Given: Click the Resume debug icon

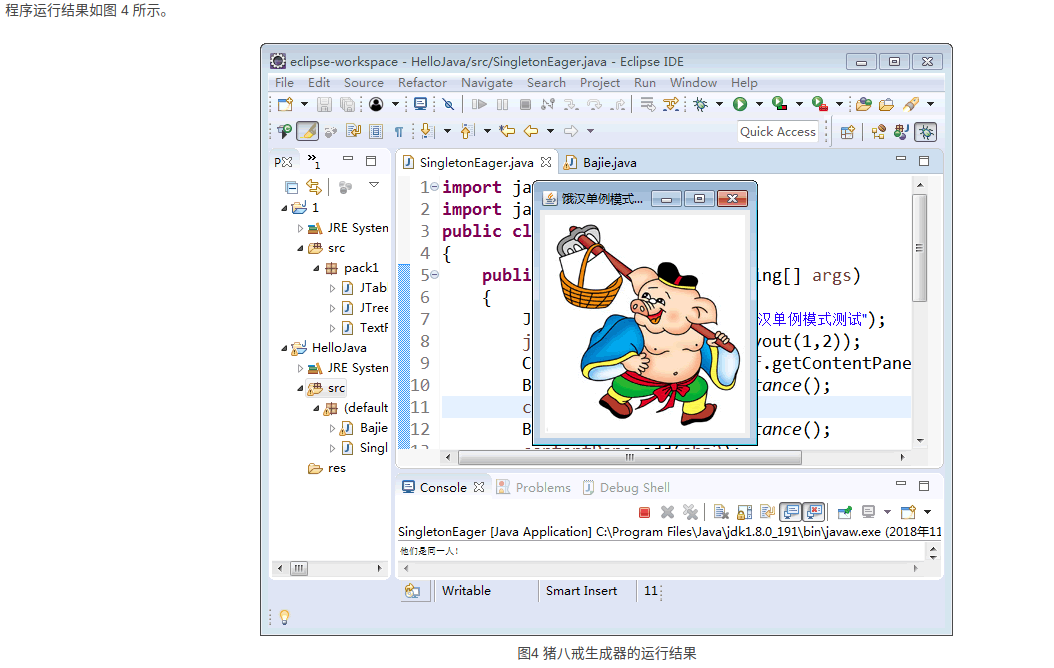Looking at the screenshot, I should click(479, 104).
